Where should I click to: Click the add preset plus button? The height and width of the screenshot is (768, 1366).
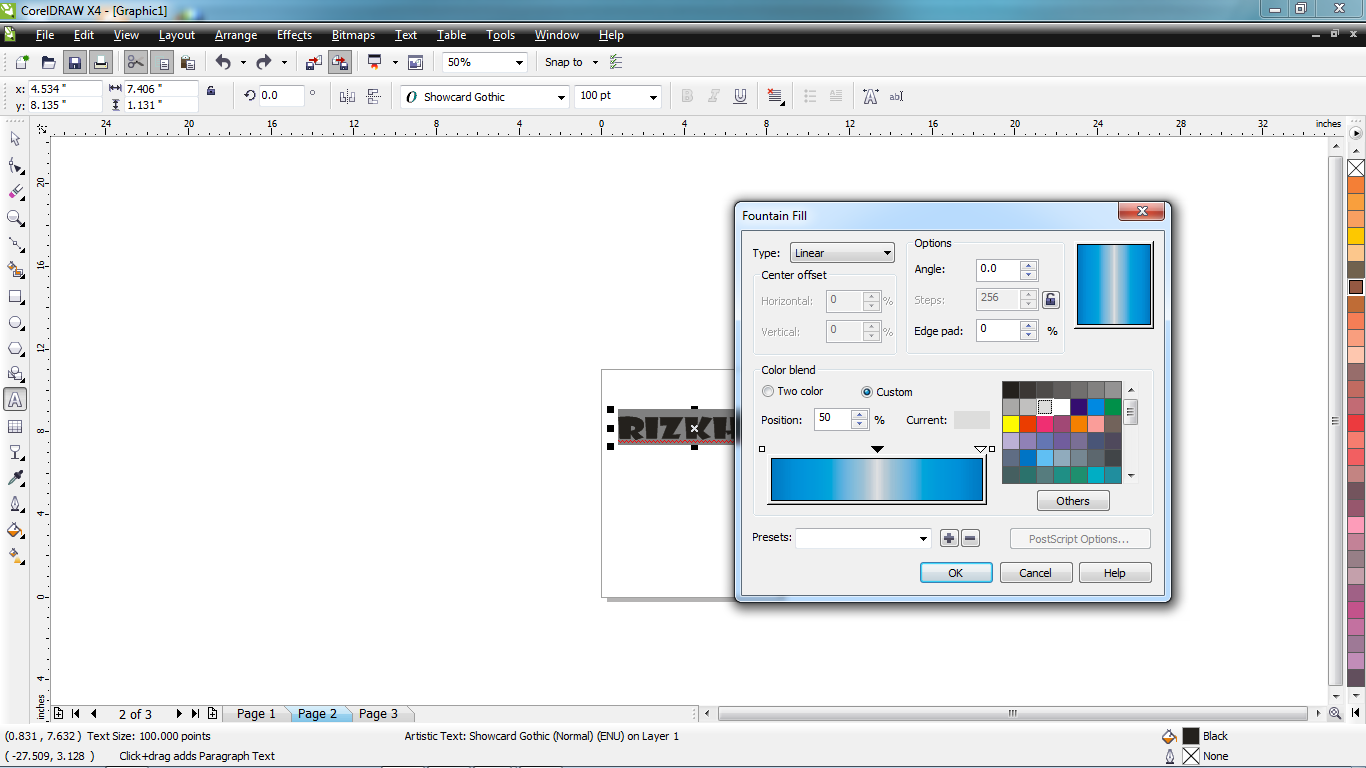pos(949,539)
